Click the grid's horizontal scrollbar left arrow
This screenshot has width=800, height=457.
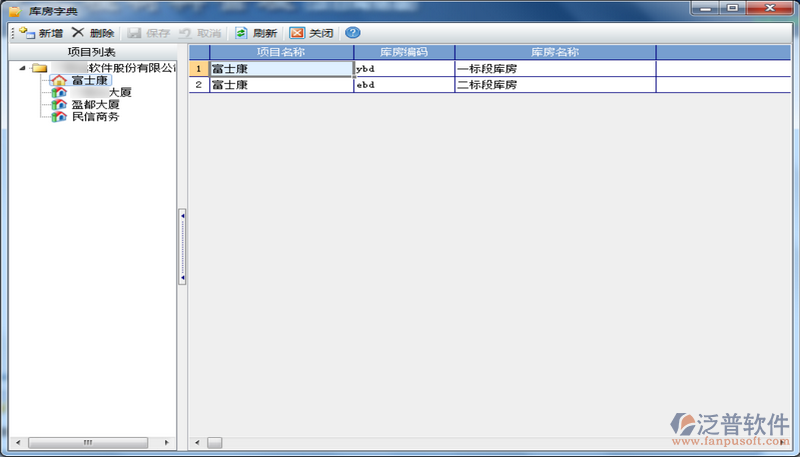point(197,443)
